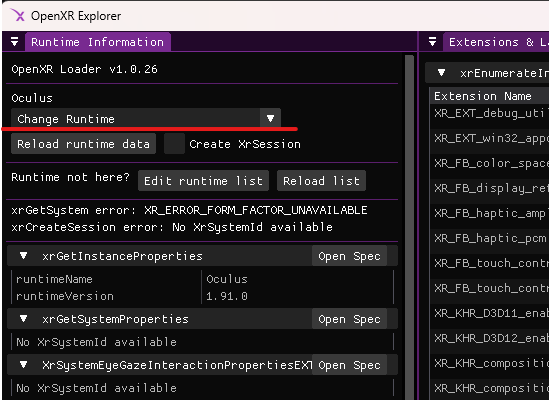Open Spec for xrGetSystemProperties
549x400 pixels.
[349, 319]
